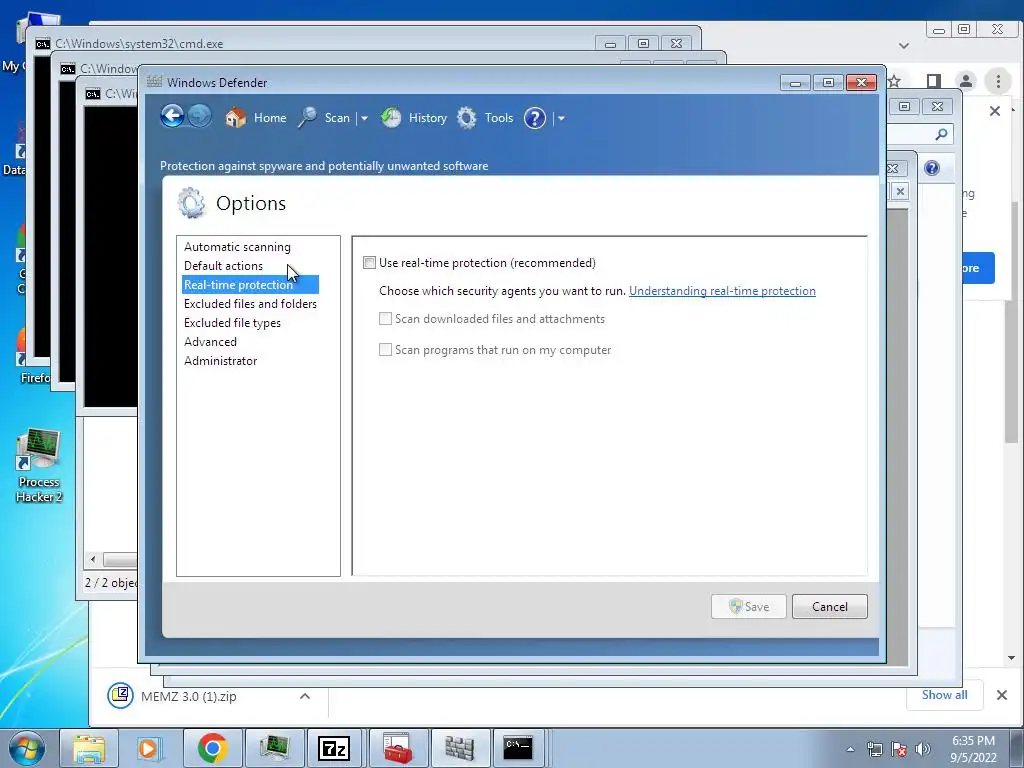Click Show all downloads in Chrome
This screenshot has width=1024, height=768.
pos(944,695)
